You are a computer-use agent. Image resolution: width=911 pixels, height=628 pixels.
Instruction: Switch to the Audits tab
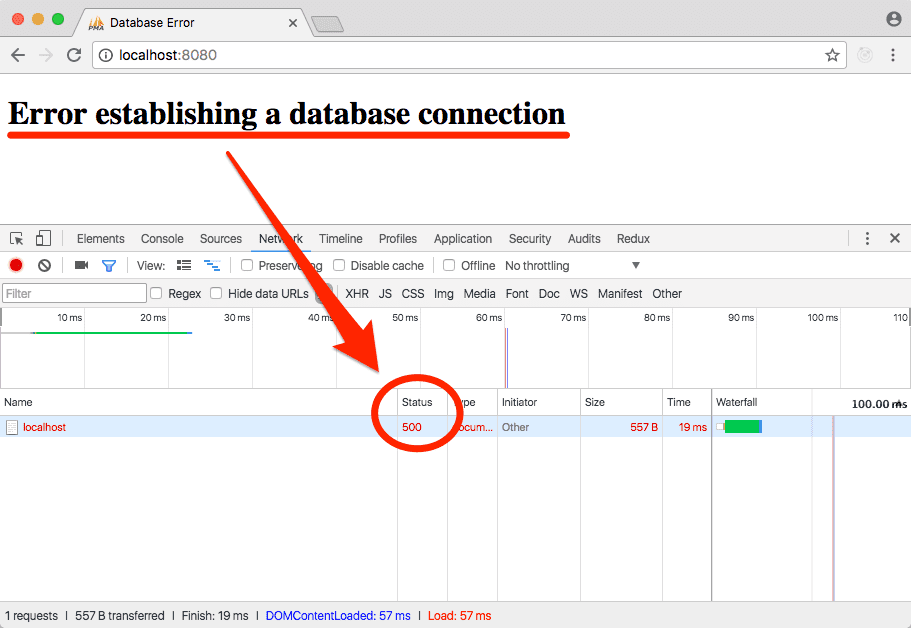tap(584, 239)
